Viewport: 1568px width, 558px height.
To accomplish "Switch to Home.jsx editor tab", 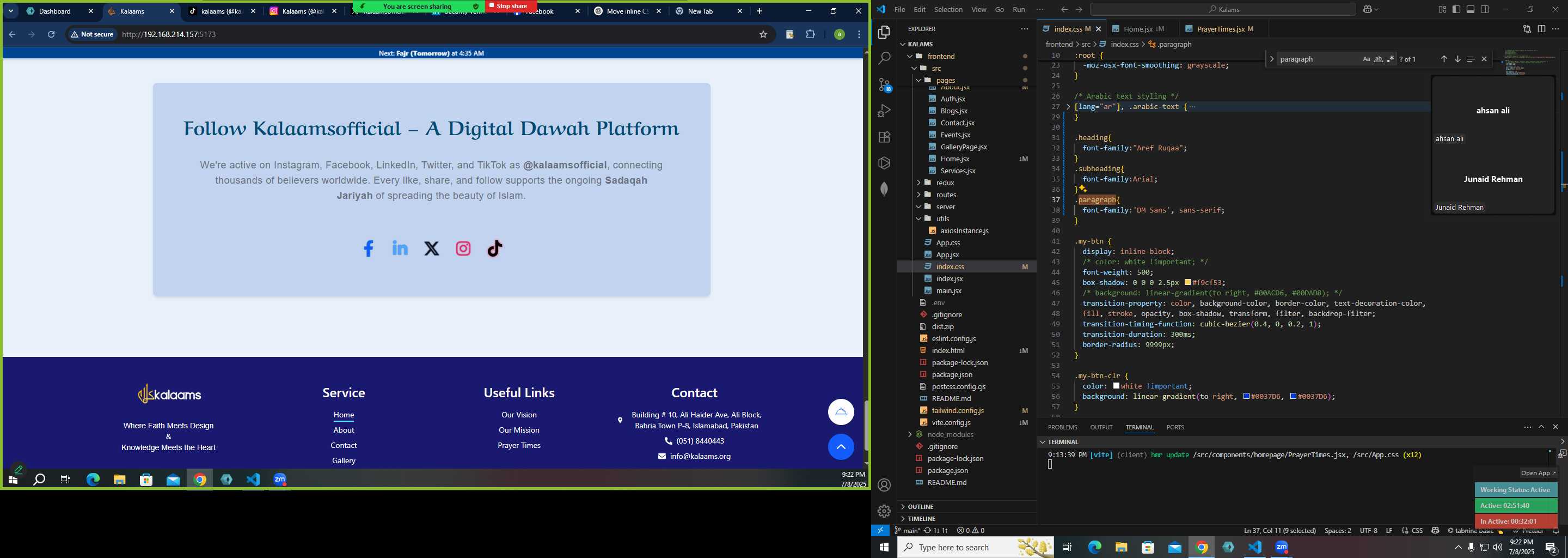I will coord(1138,29).
